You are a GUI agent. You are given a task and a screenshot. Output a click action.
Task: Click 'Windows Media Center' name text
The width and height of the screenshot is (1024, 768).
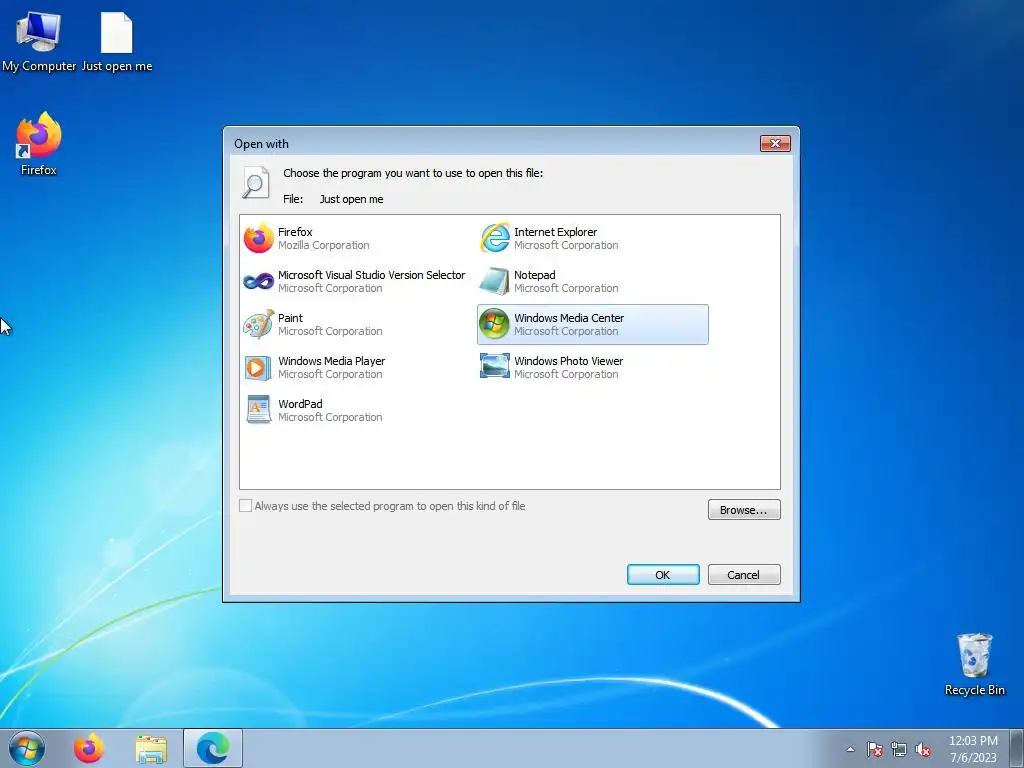[569, 318]
